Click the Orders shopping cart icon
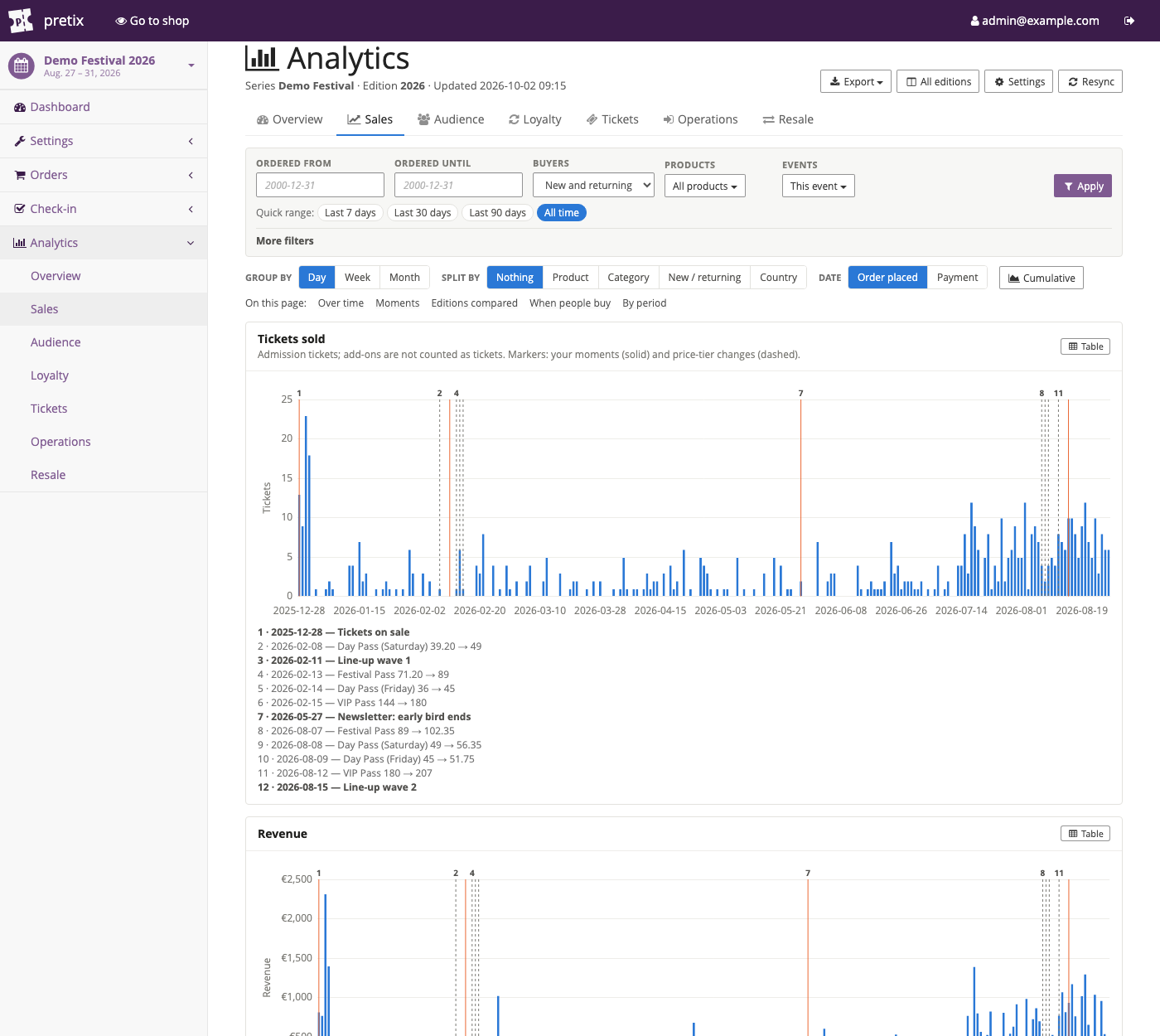1160x1036 pixels. (20, 175)
